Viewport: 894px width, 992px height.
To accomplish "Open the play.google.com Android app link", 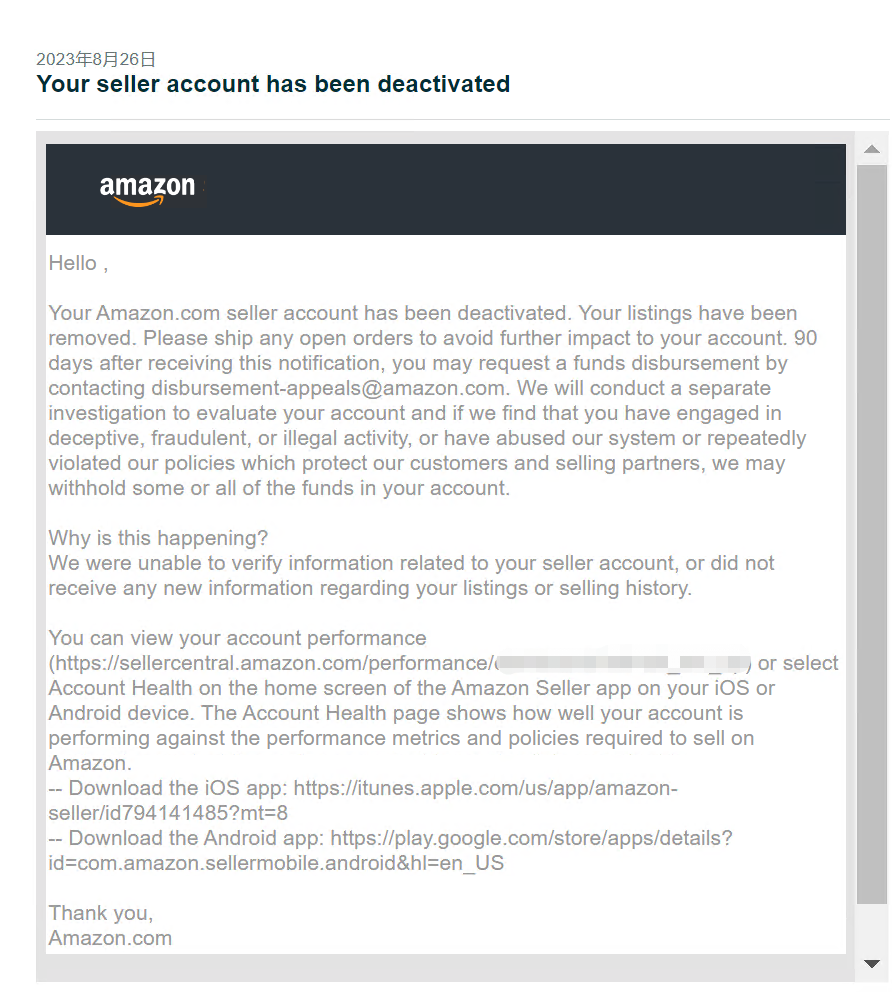I will (x=390, y=850).
